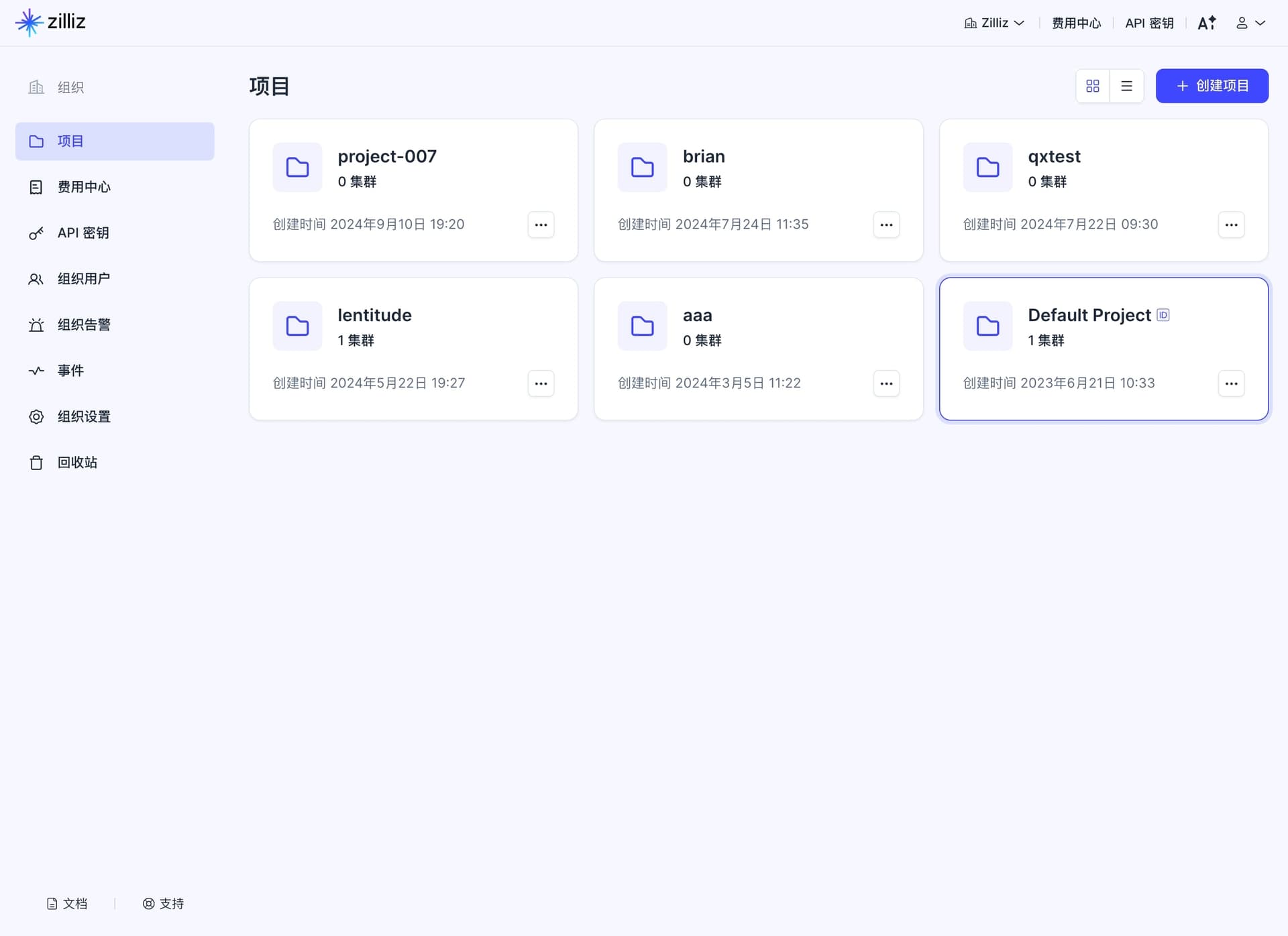Screen dimensions: 1288x936
Task: Open API 密钥 in the top bar
Action: (1149, 23)
